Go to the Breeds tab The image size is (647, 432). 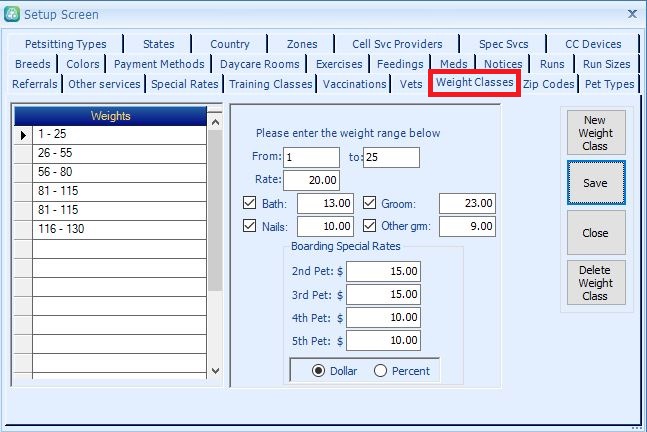coord(33,64)
